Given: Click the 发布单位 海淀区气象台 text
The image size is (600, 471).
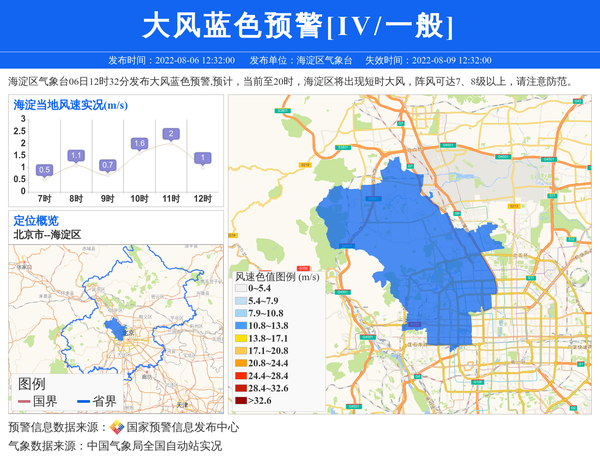Looking at the screenshot, I should [x=300, y=60].
